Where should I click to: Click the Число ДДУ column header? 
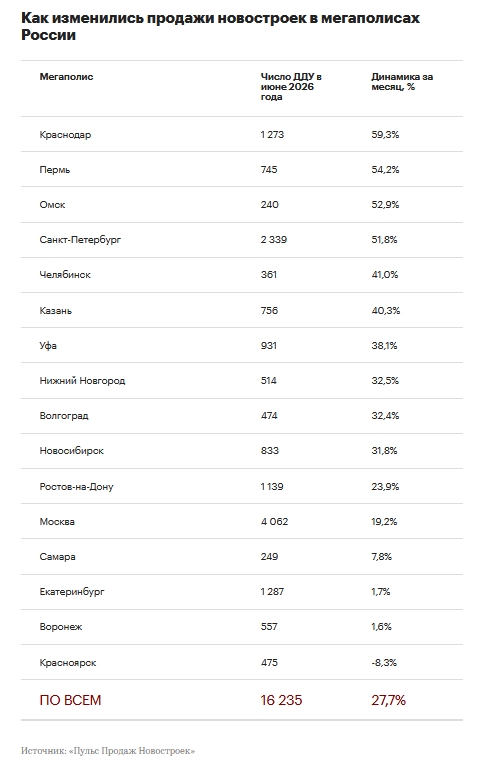pyautogui.click(x=291, y=87)
